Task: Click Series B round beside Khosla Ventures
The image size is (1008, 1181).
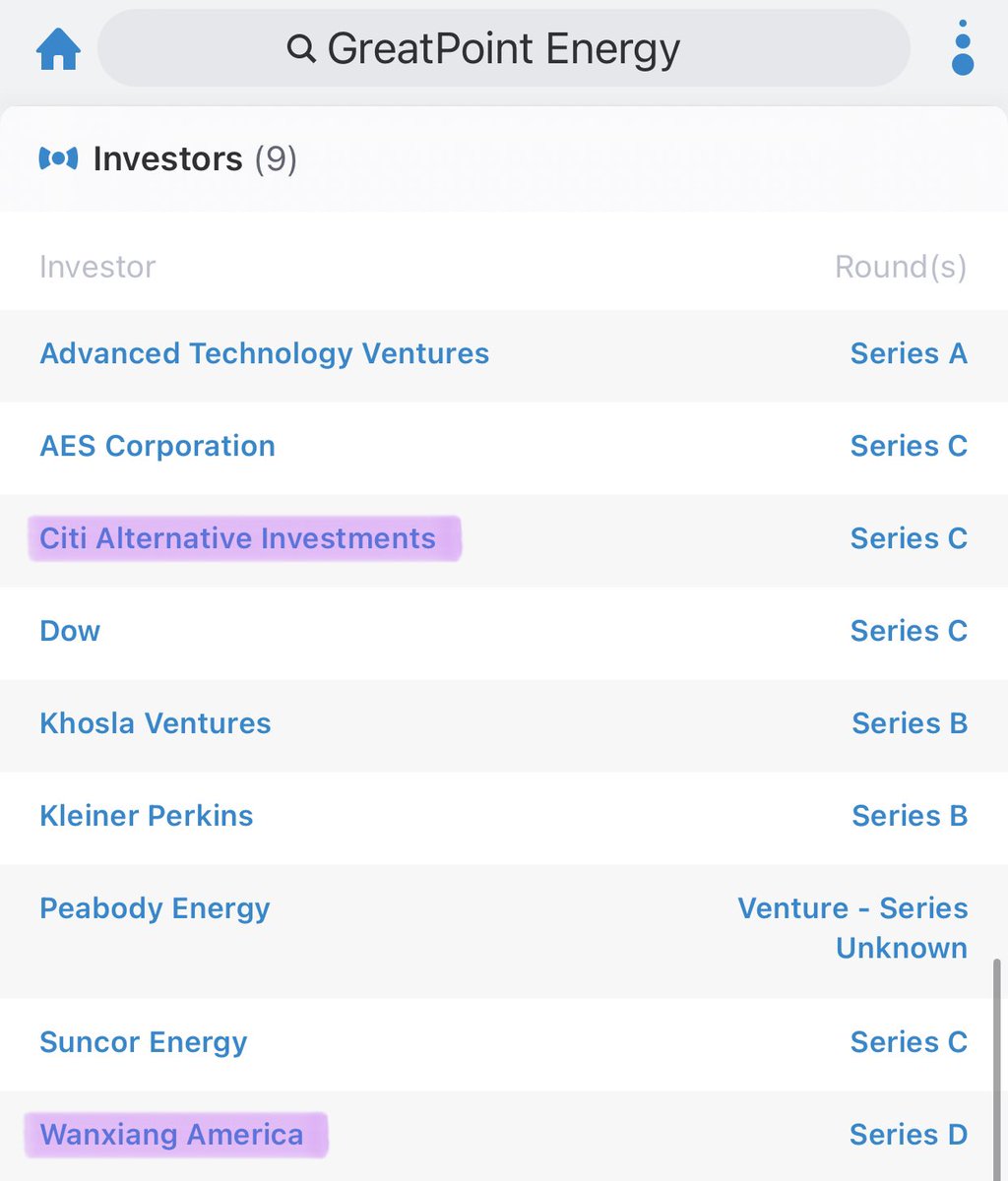Action: click(909, 723)
